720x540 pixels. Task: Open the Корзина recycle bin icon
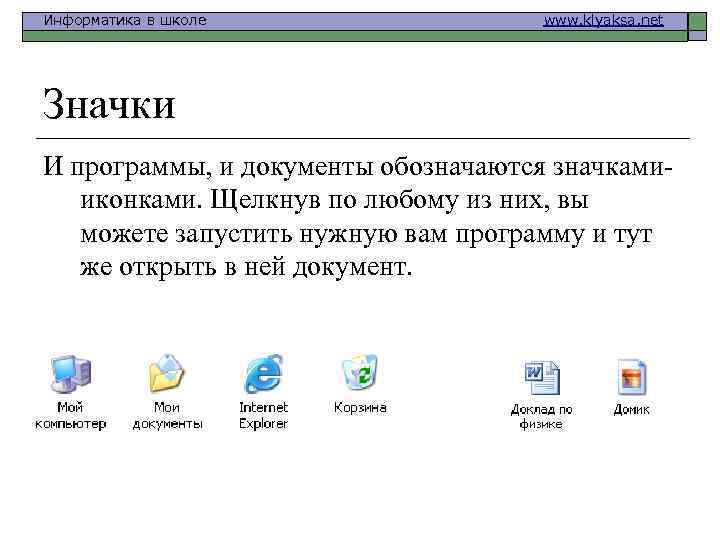pyautogui.click(x=360, y=372)
